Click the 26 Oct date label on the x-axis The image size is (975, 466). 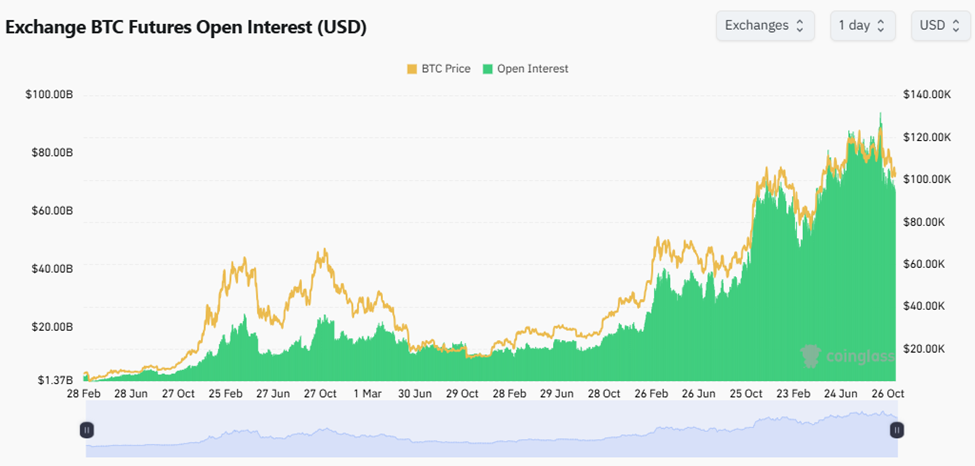(x=887, y=394)
